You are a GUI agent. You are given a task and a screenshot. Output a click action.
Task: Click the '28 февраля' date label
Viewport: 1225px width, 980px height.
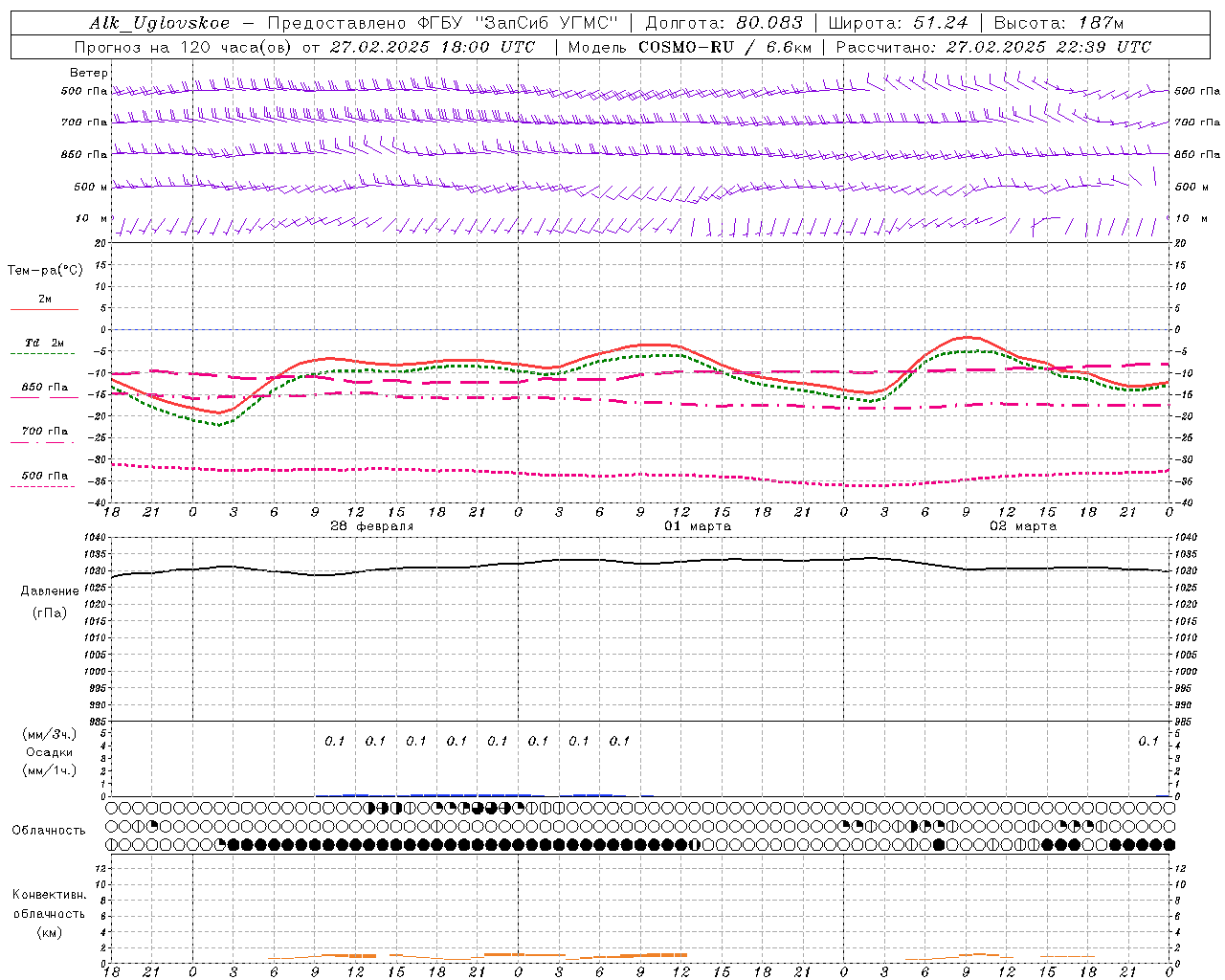pyautogui.click(x=372, y=526)
